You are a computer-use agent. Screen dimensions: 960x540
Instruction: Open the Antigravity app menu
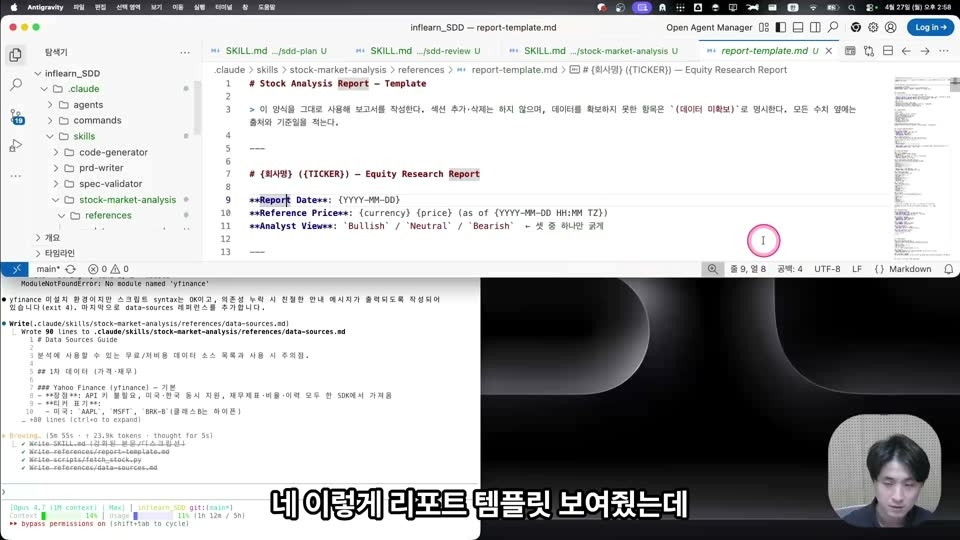(45, 7)
